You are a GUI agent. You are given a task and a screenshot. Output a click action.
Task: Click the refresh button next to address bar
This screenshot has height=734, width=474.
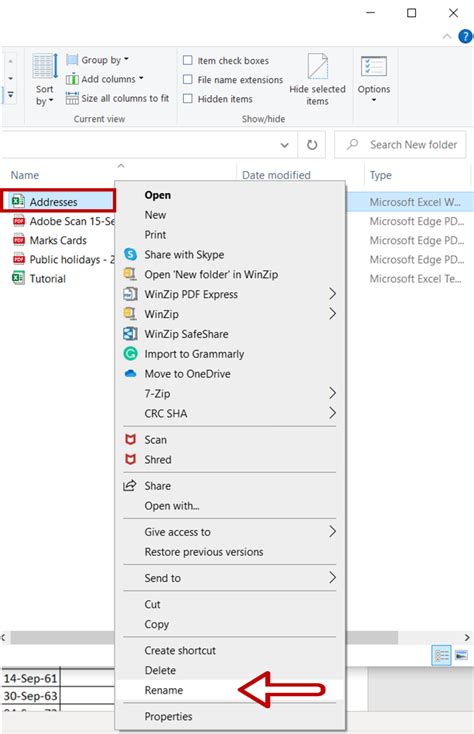(x=312, y=145)
